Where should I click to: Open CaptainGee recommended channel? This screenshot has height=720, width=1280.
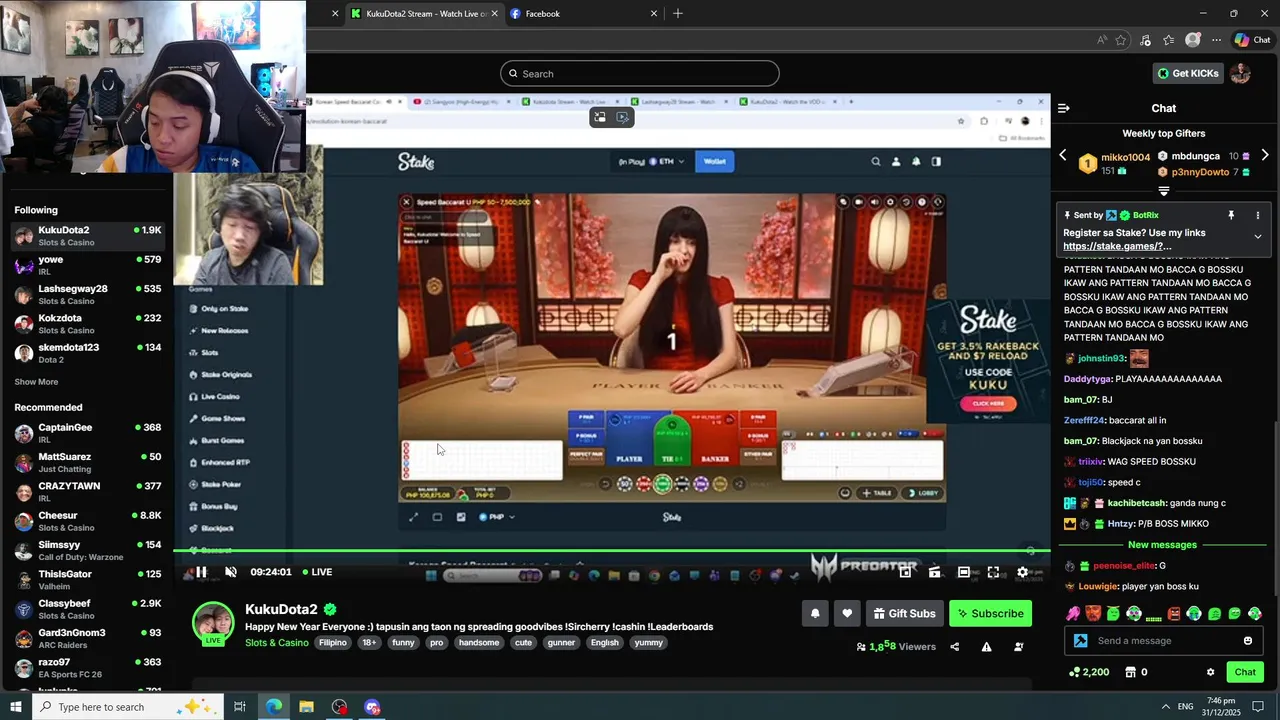[x=88, y=433]
